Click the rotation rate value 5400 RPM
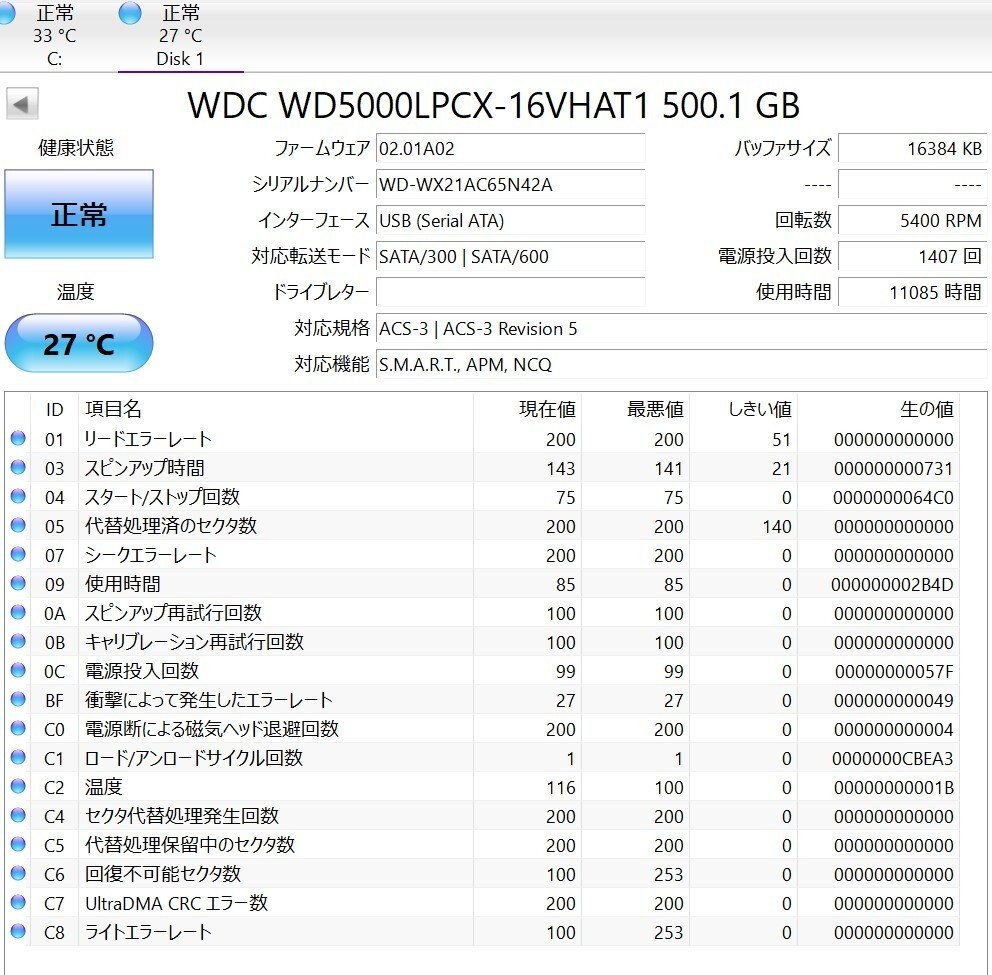Viewport: 992px width, 975px height. coord(912,221)
